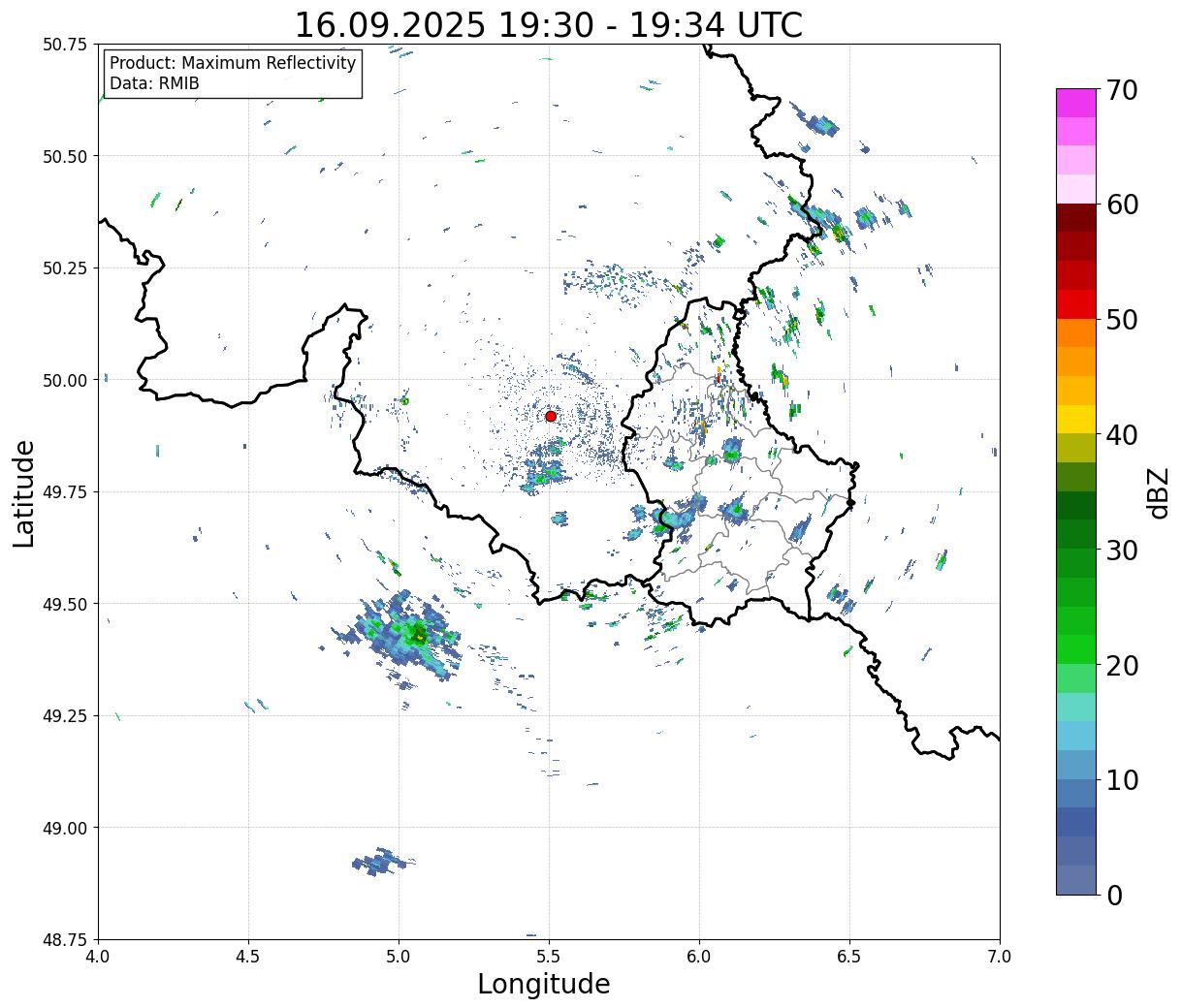Click the colorbar 0 tick label
Screen dimensions: 1182x1008
1114,895
